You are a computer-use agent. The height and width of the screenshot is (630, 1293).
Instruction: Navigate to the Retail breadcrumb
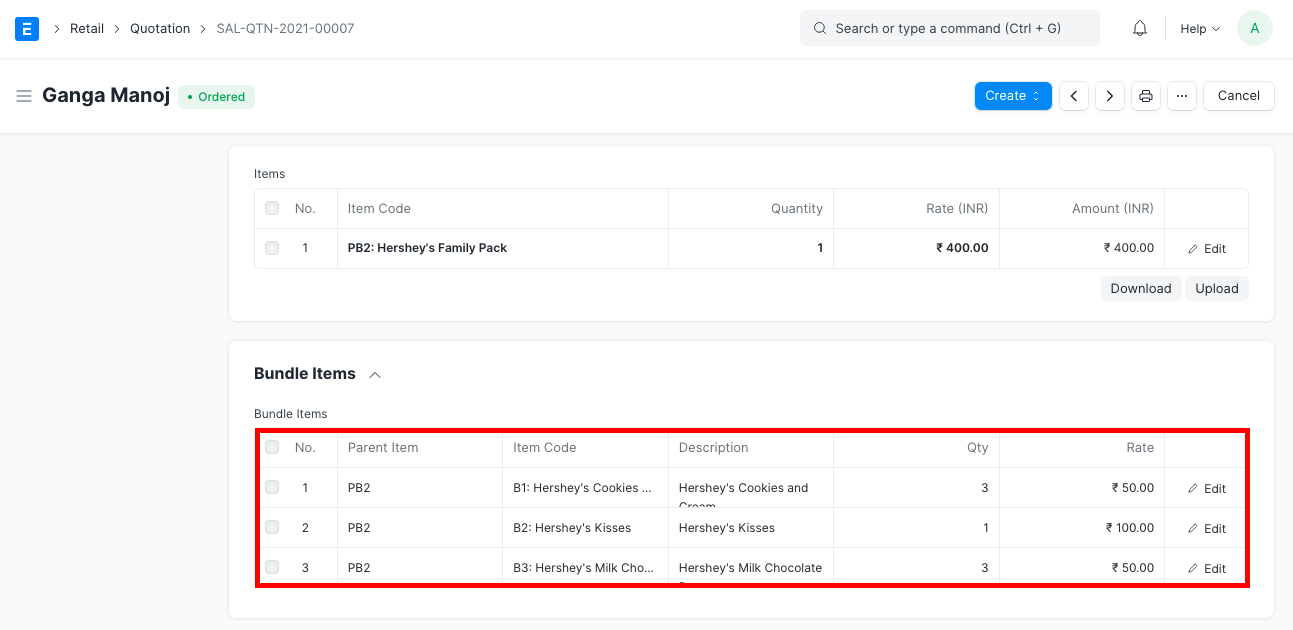(87, 29)
